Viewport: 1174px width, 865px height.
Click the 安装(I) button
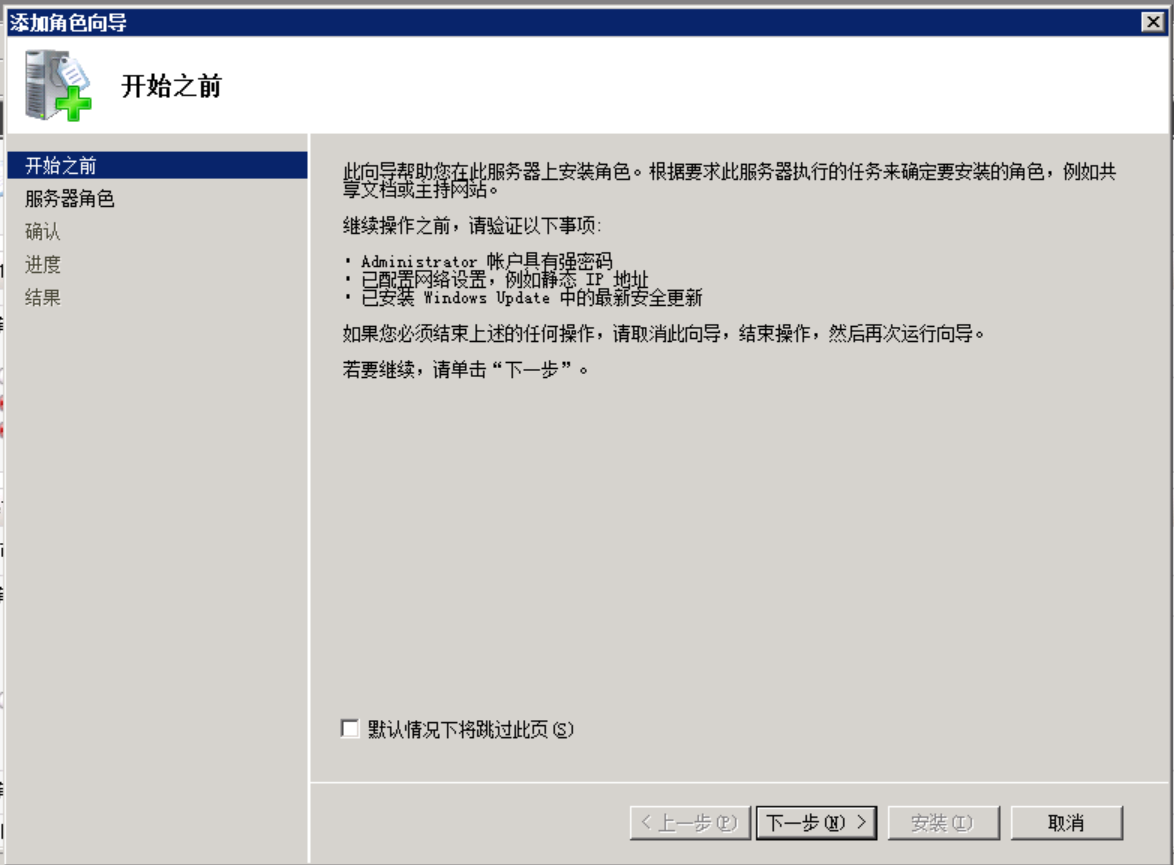943,823
